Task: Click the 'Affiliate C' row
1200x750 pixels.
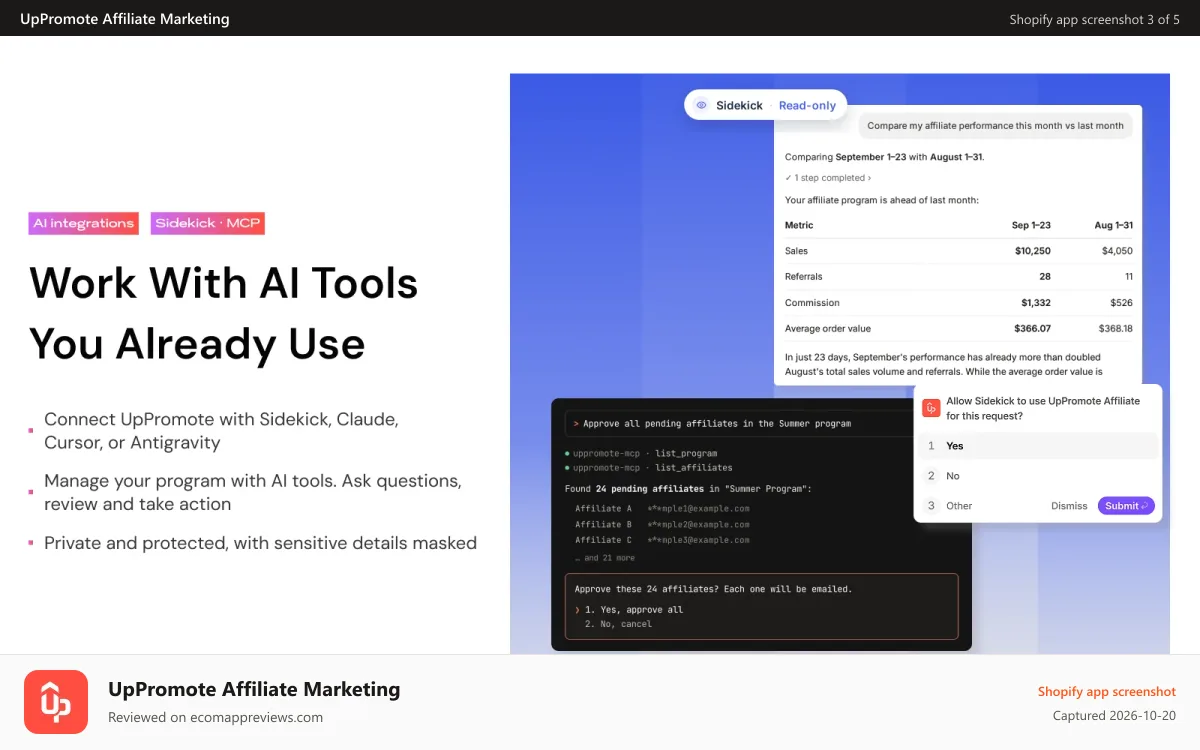Action: pyautogui.click(x=662, y=540)
